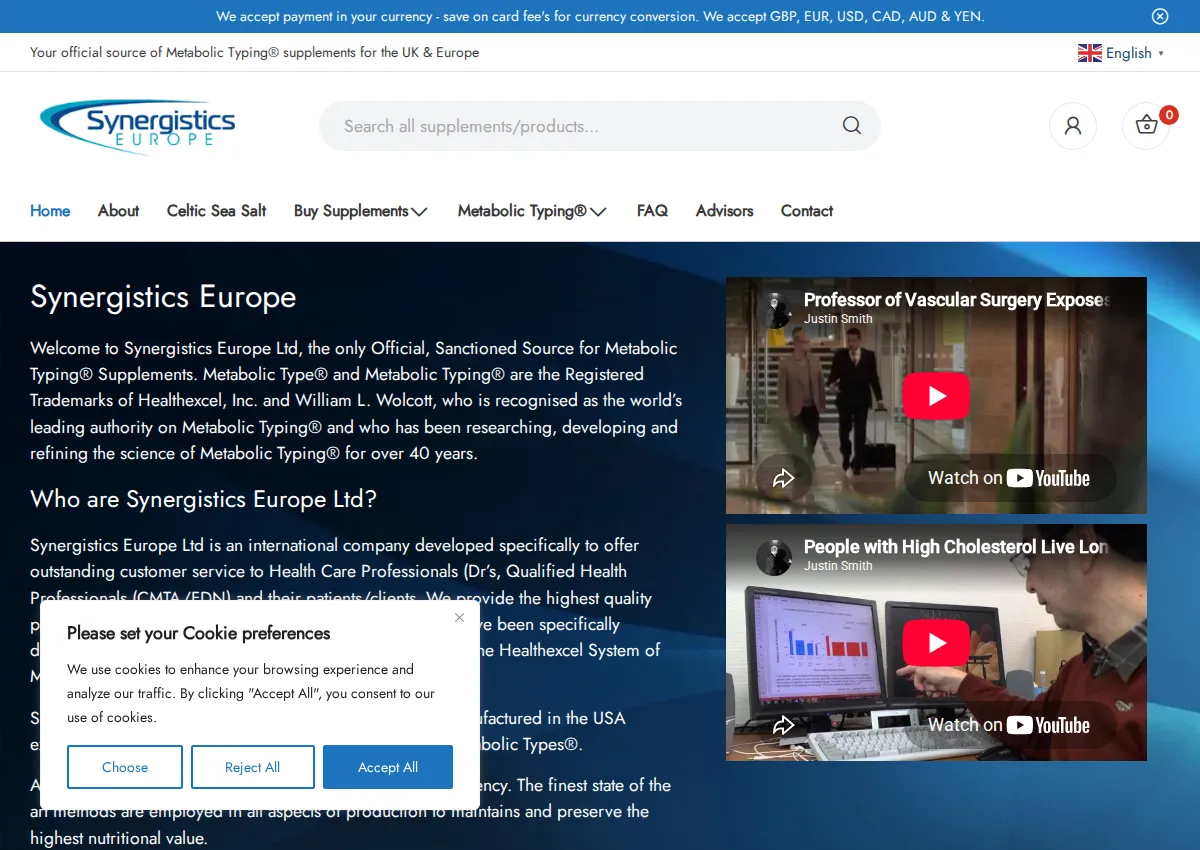Click the 'Your official source' tagline text

[254, 52]
